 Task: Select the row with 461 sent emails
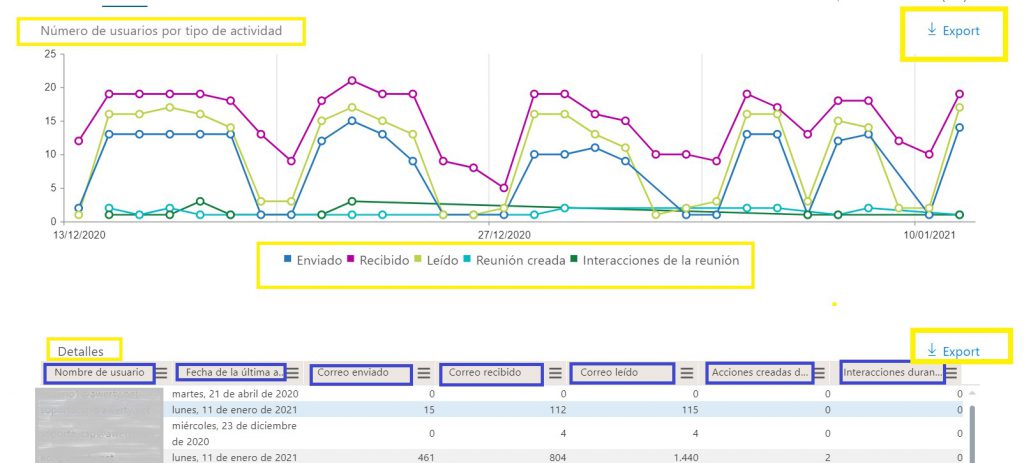point(500,456)
